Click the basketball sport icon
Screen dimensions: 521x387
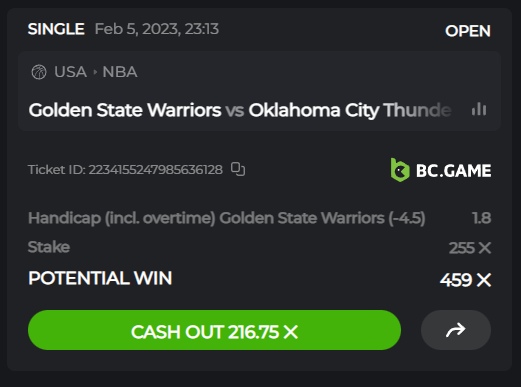(x=39, y=72)
